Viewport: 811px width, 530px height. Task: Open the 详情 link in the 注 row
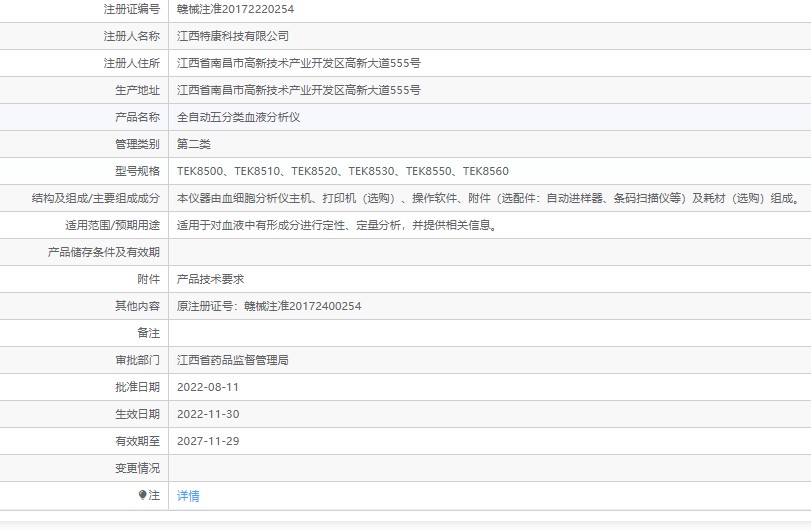click(x=188, y=496)
